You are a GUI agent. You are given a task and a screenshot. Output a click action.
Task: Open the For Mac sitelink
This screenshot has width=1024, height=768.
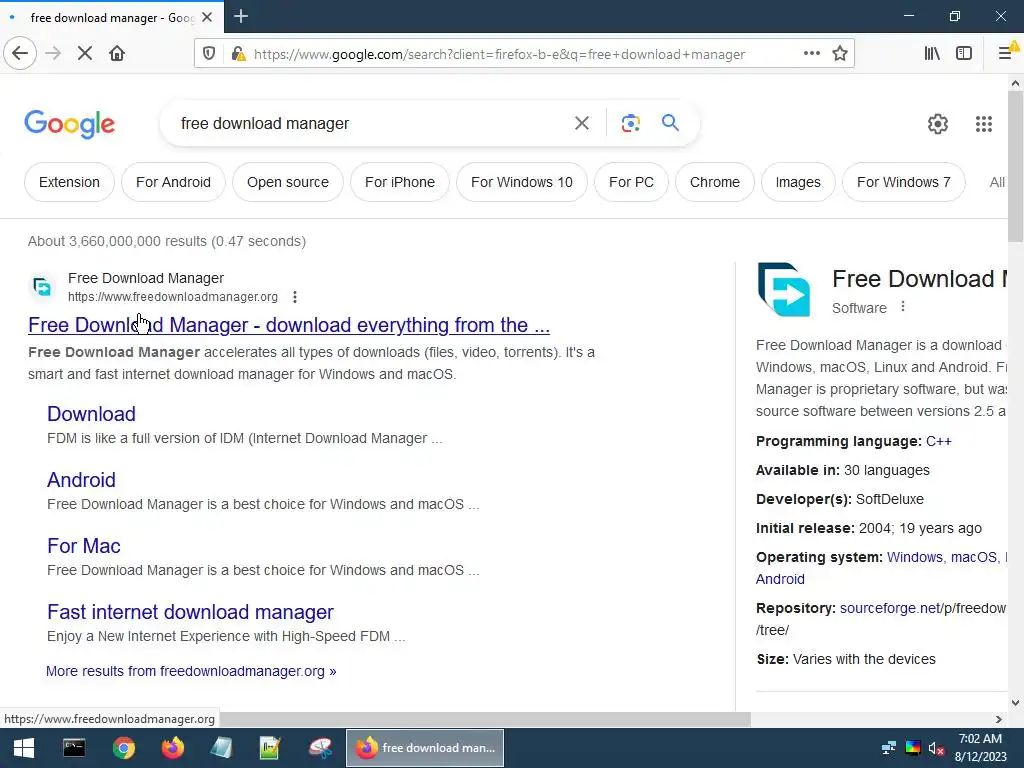84,546
